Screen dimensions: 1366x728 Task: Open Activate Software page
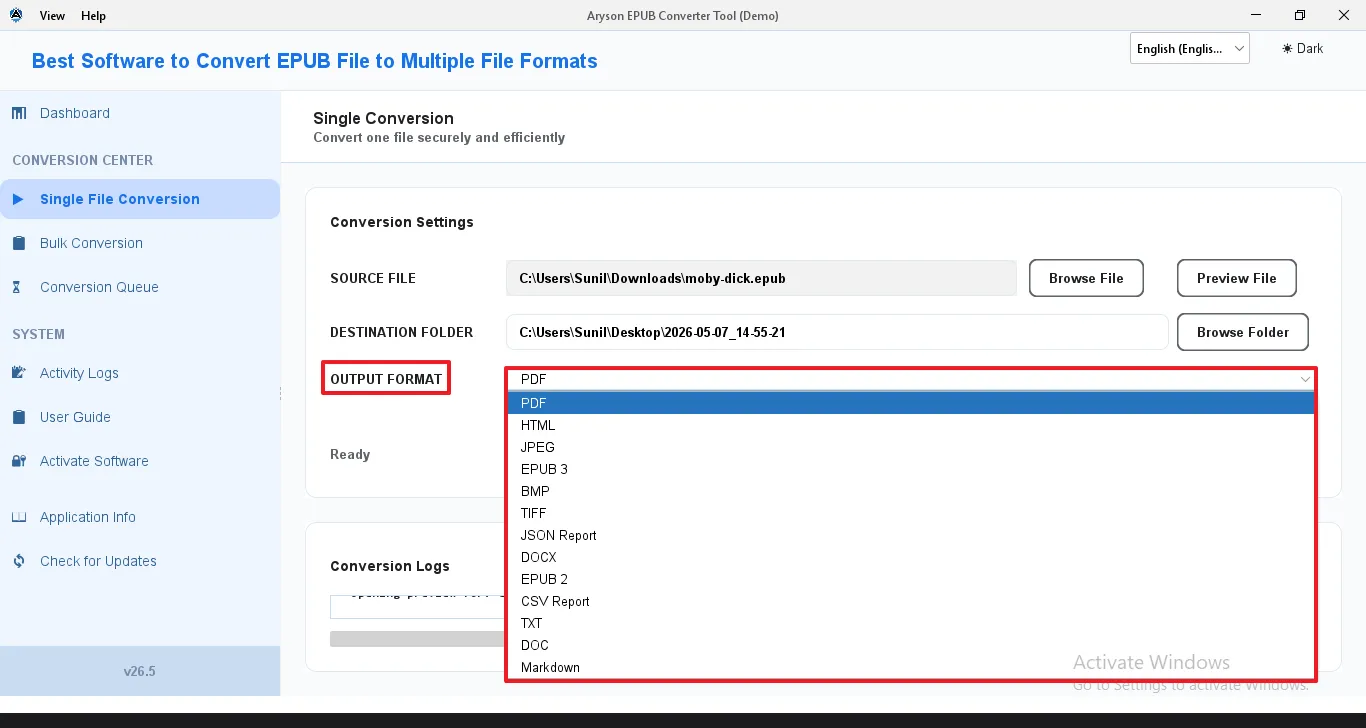click(x=140, y=461)
